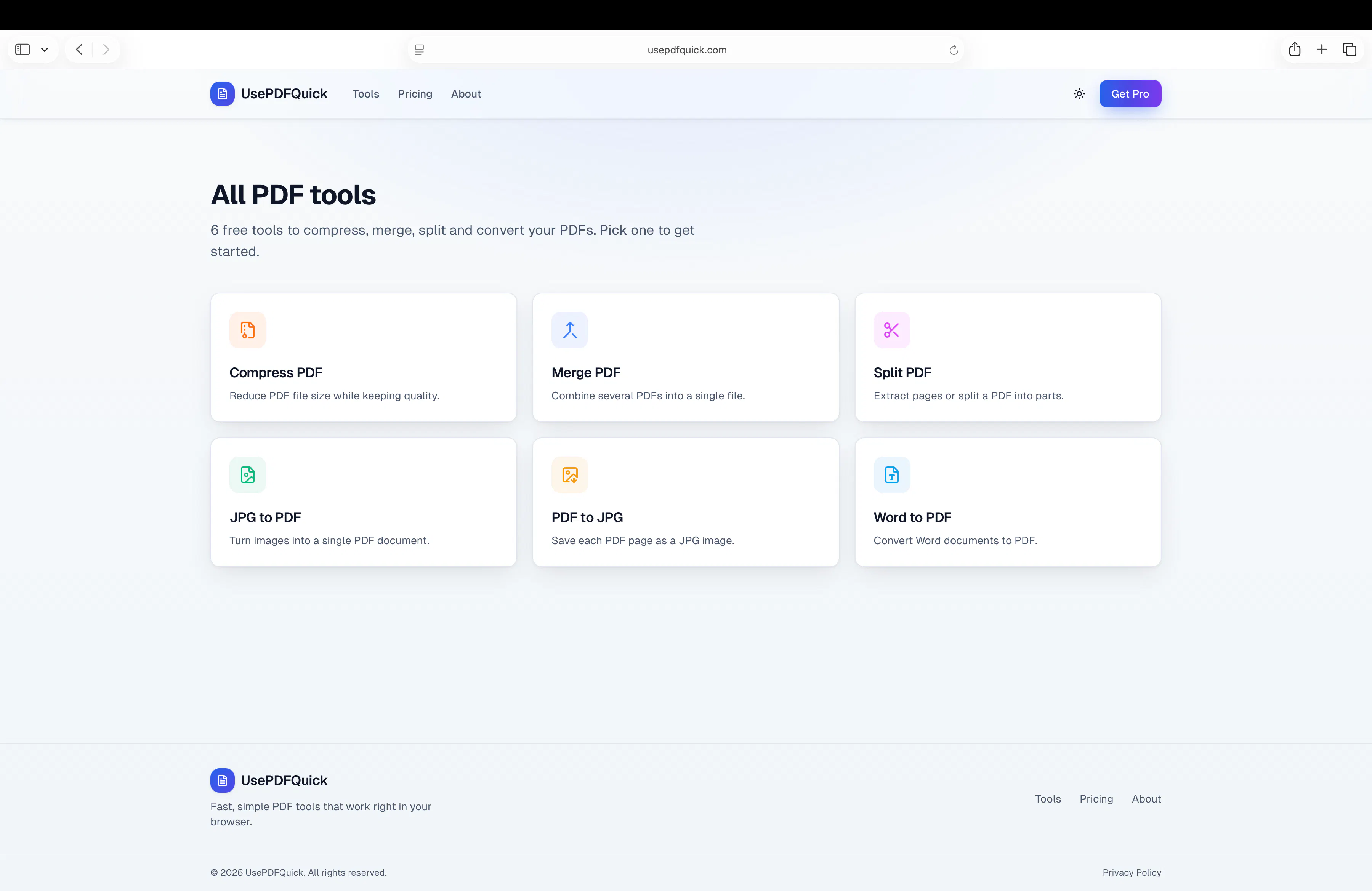
Task: Click the footer Pricing link
Action: pos(1096,799)
